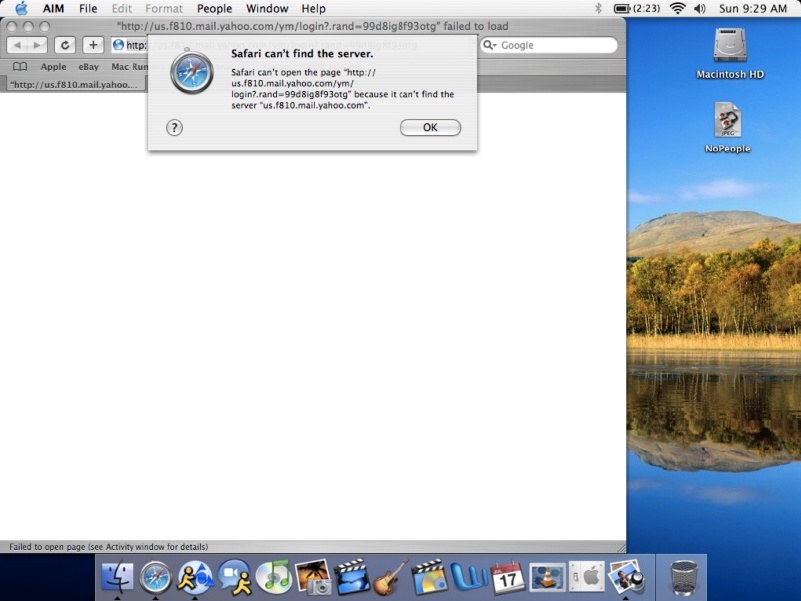Click the globe icon in the address field
The width and height of the screenshot is (801, 601).
[x=119, y=45]
